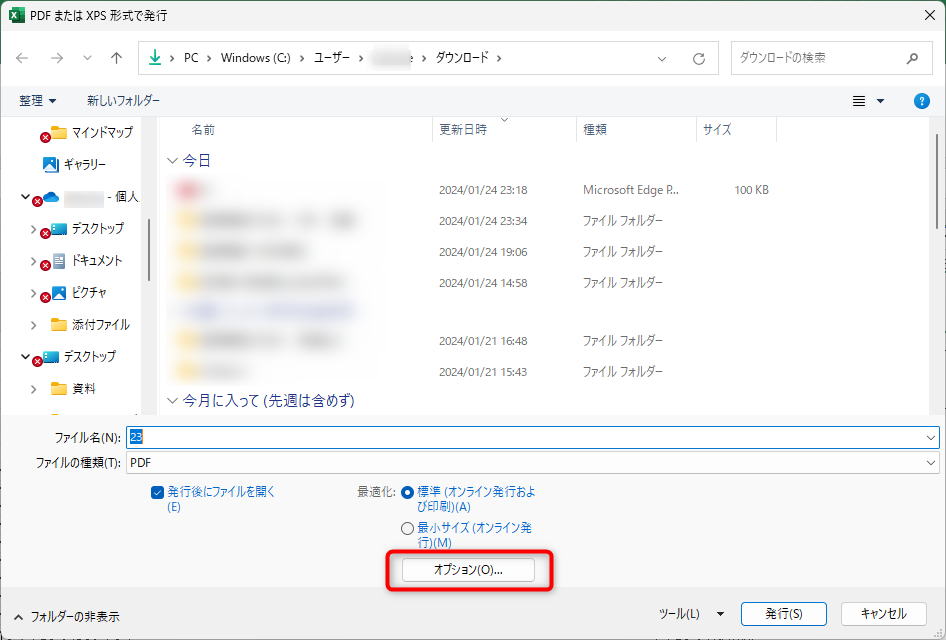946x640 pixels.
Task: Open the blue help icon
Action: [x=921, y=101]
